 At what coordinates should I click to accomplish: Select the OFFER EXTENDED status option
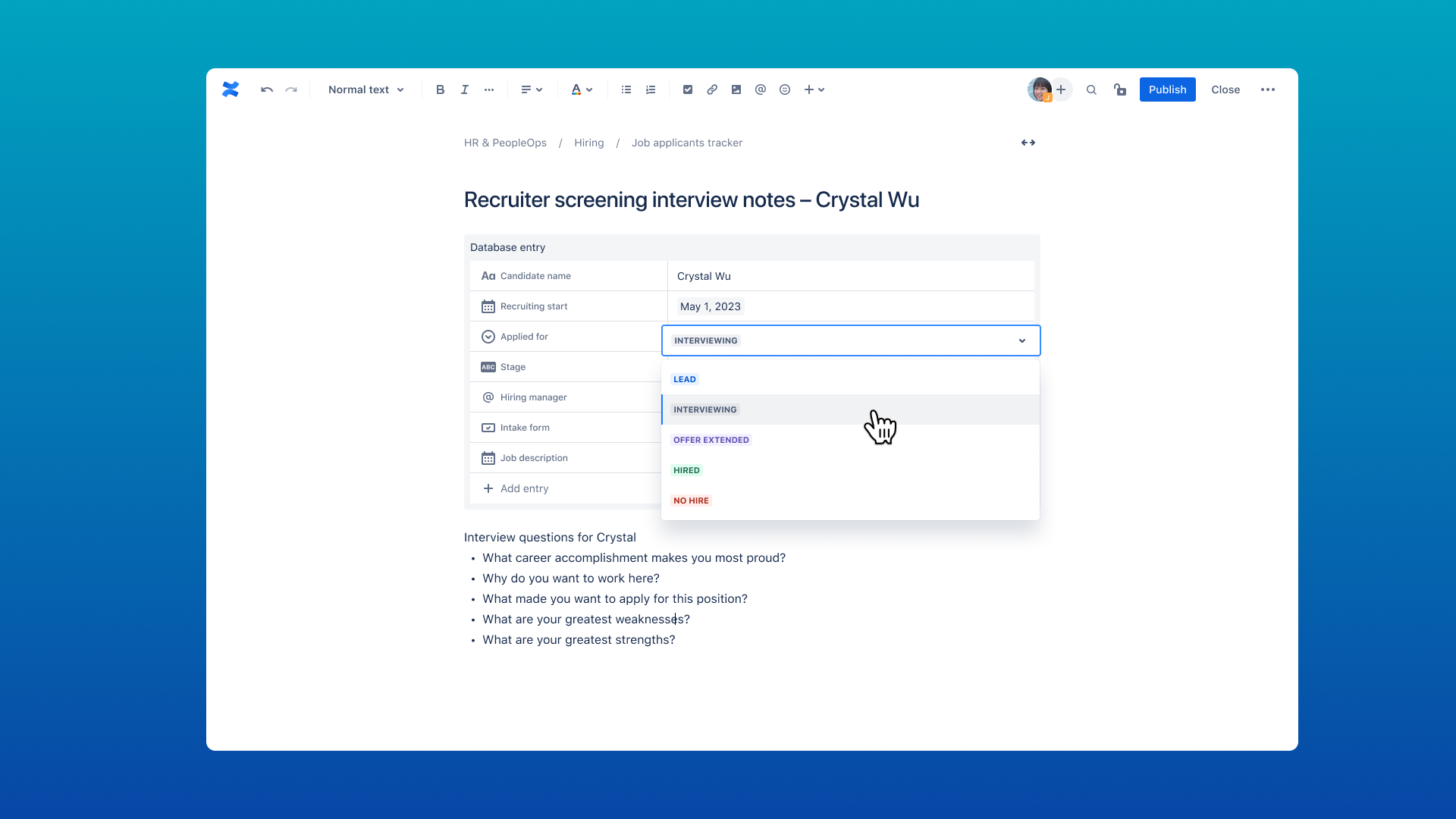[x=711, y=440]
